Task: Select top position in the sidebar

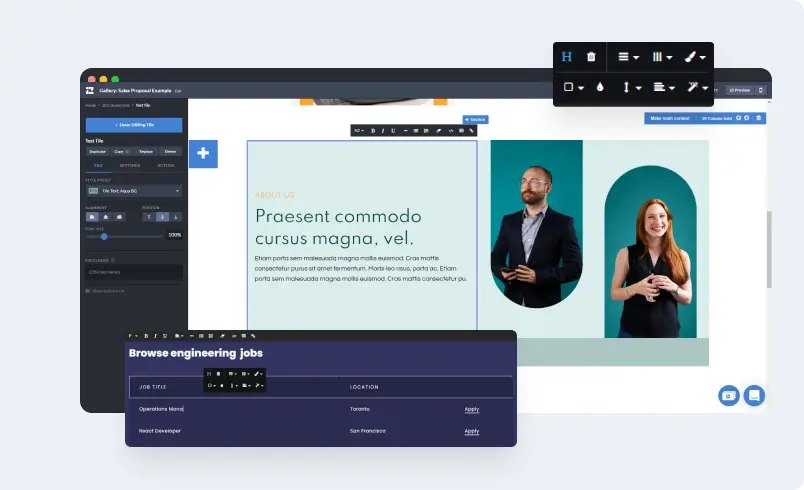Action: 149,217
